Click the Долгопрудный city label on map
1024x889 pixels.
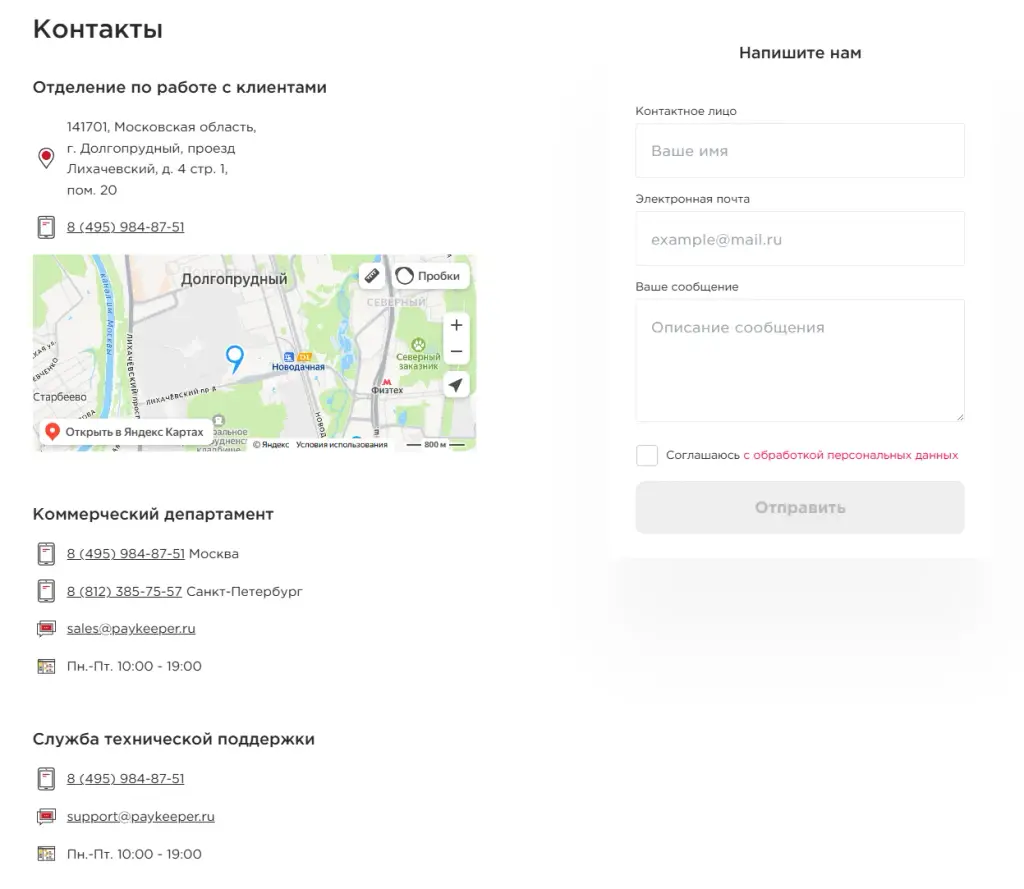coord(234,279)
